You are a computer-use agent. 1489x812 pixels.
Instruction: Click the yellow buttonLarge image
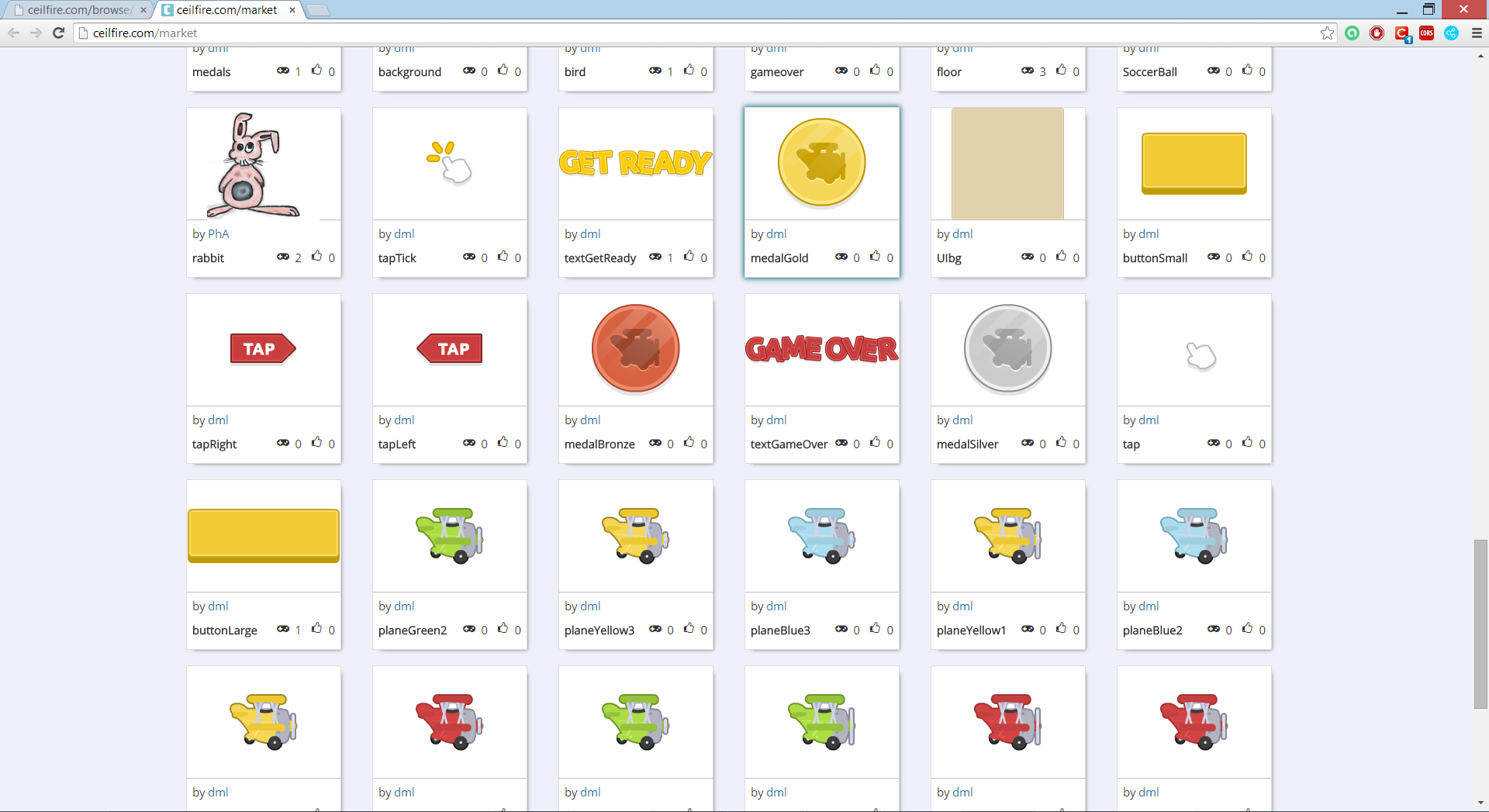(x=264, y=535)
